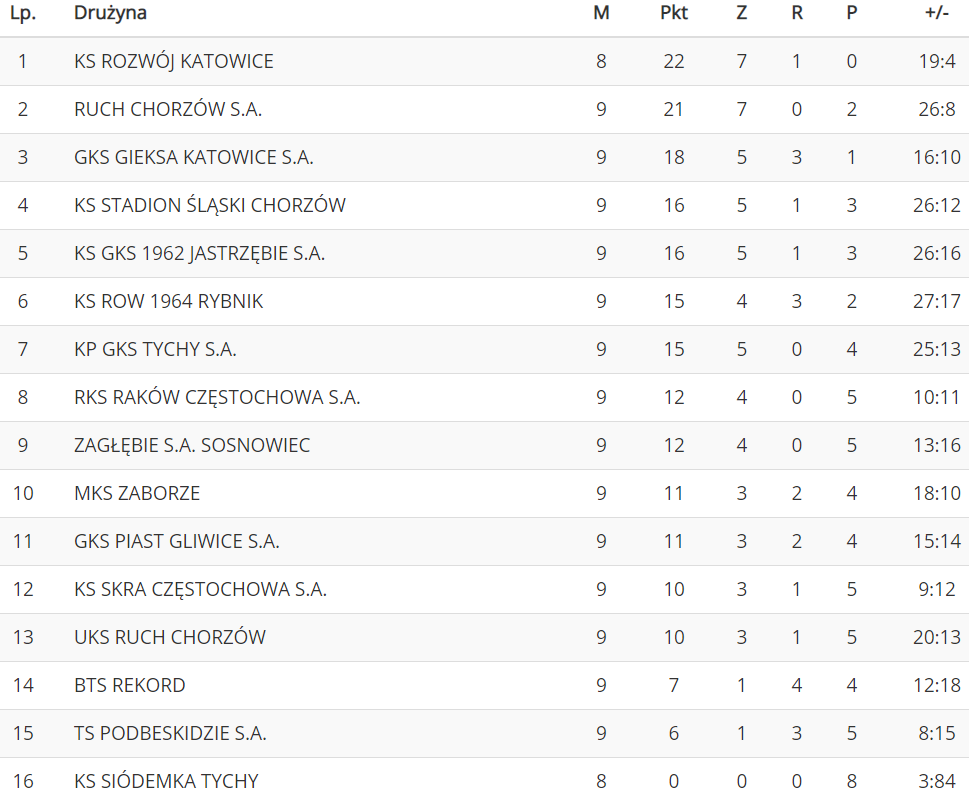969x799 pixels.
Task: Click the KS SIÓDEMKA TYCHY team
Action: (x=166, y=781)
